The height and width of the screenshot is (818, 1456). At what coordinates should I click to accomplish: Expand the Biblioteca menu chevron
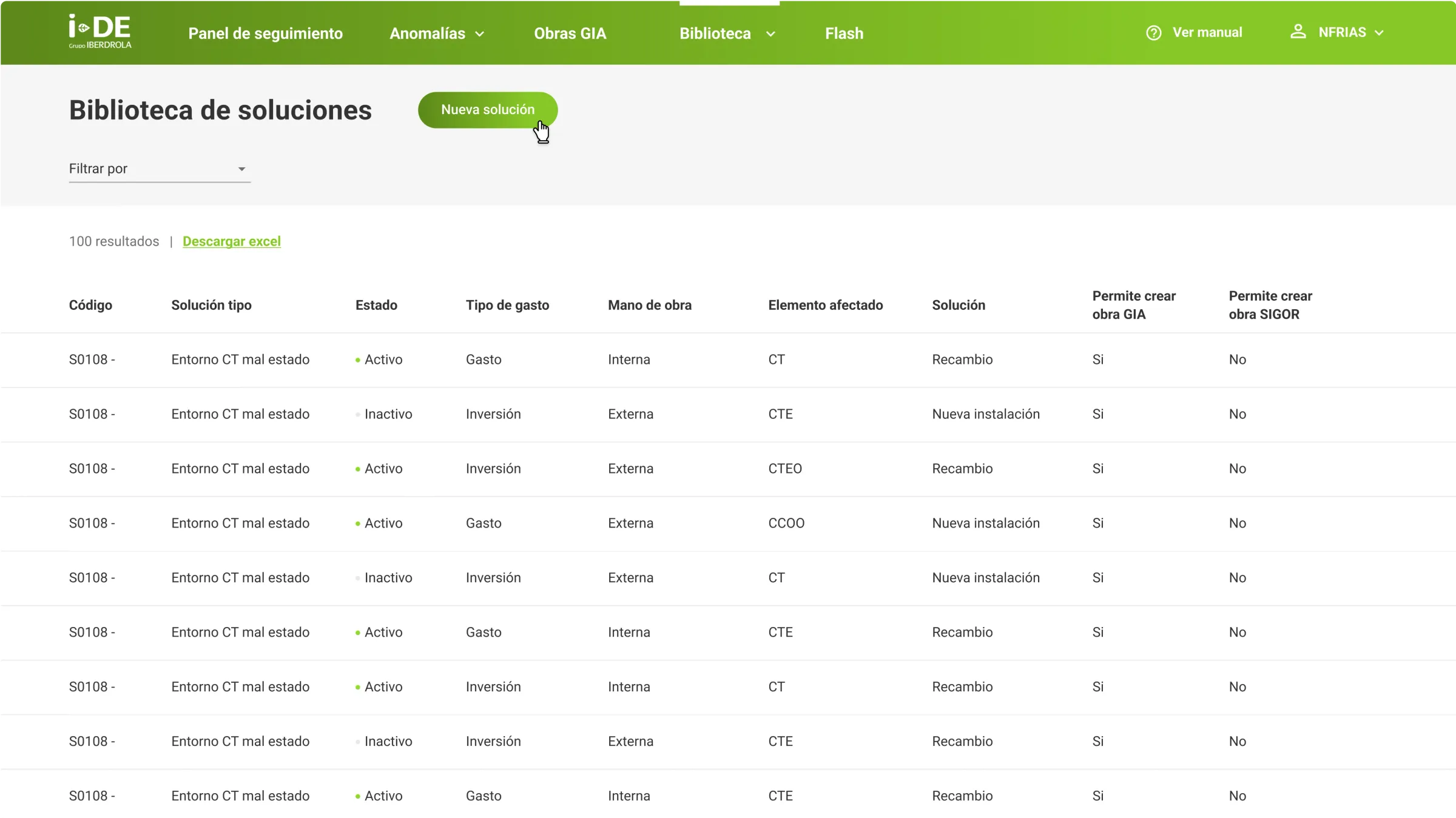pos(770,34)
